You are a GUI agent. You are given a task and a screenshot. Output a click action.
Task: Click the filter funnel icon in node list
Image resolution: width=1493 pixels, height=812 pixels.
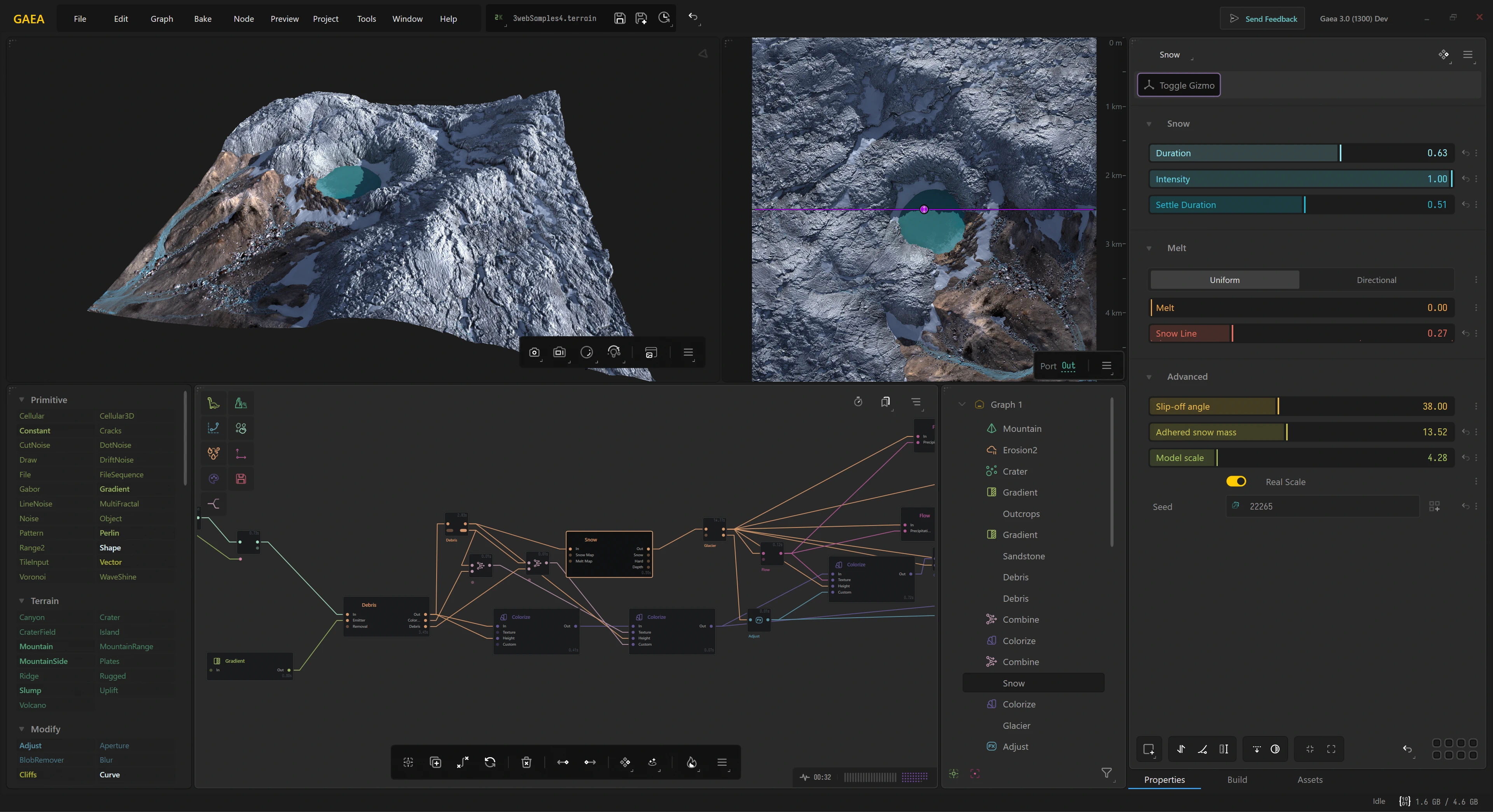pos(1107,773)
